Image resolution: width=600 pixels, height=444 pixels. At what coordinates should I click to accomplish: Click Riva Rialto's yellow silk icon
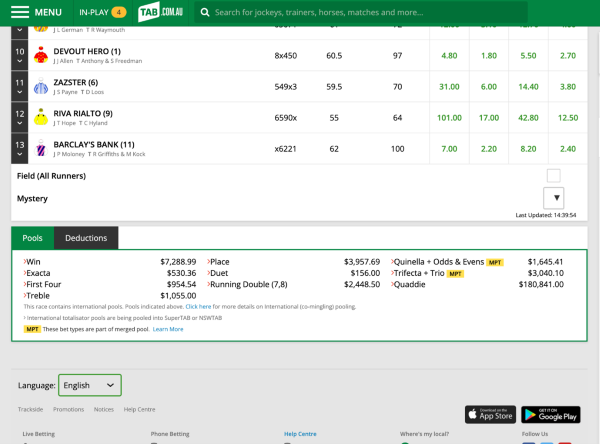pos(41,118)
